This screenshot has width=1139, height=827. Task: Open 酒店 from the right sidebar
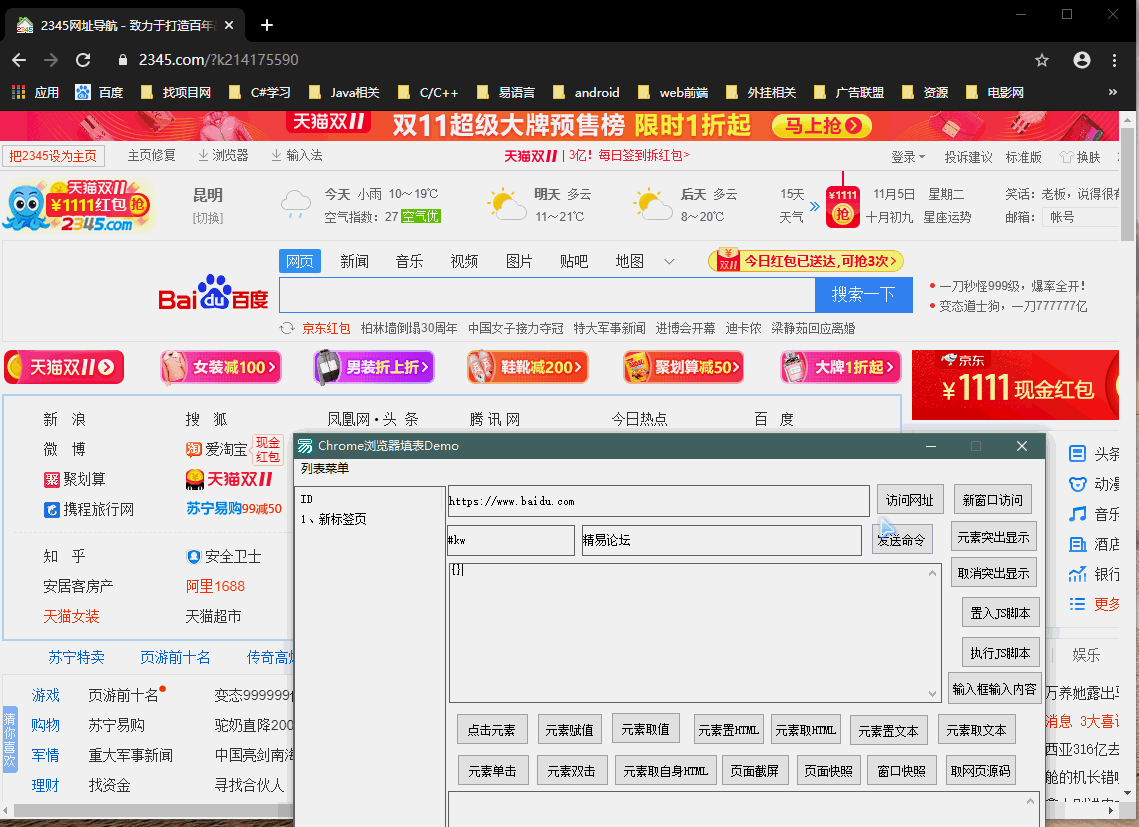[x=1093, y=544]
